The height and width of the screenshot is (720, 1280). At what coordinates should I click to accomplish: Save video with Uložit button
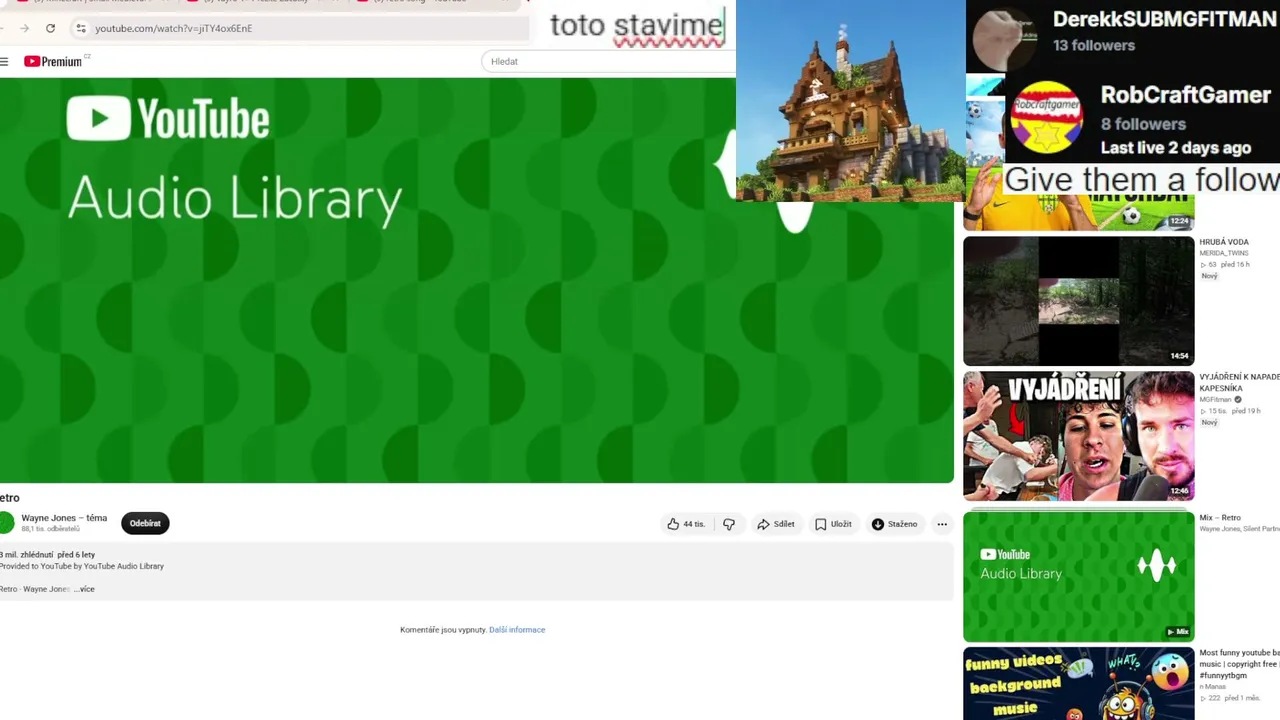pyautogui.click(x=833, y=524)
